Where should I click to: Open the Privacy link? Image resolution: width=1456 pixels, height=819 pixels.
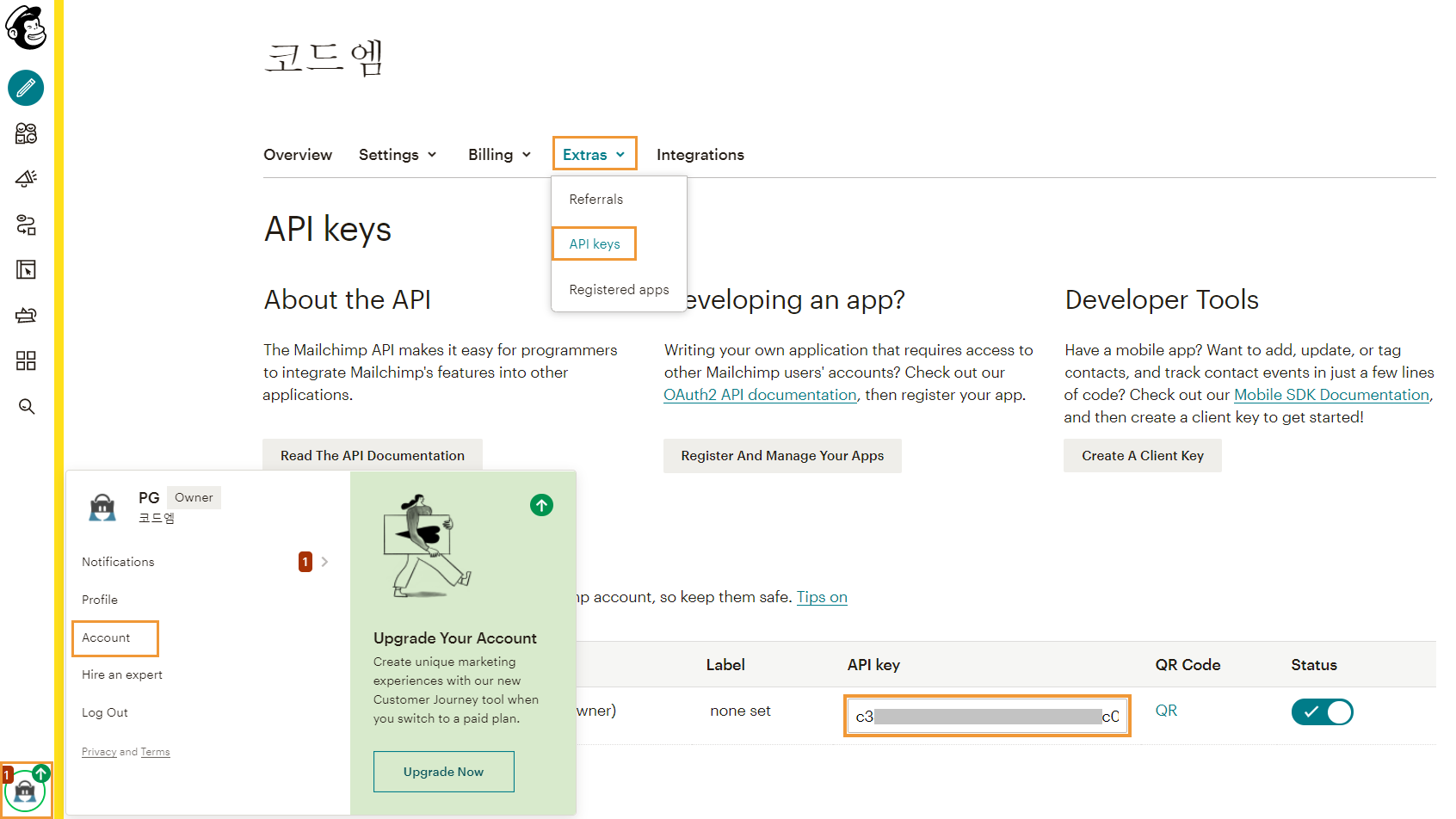tap(99, 752)
